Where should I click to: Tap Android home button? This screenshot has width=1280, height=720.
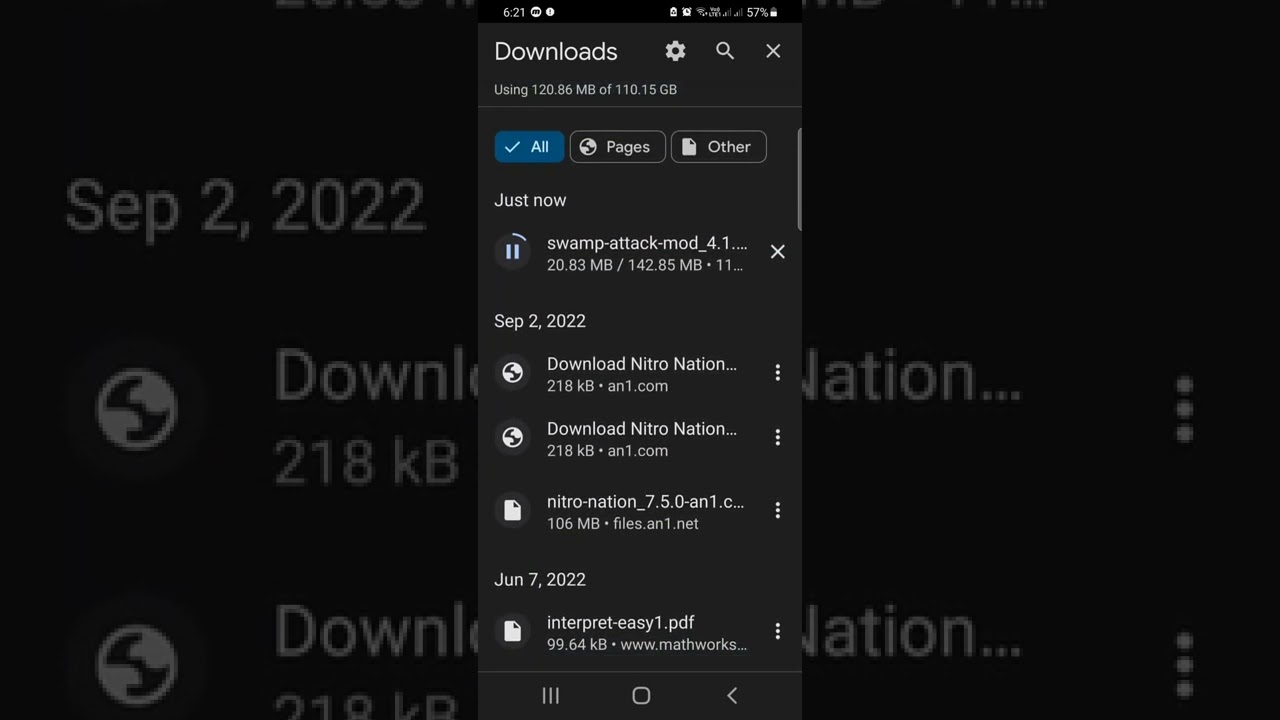coord(641,696)
